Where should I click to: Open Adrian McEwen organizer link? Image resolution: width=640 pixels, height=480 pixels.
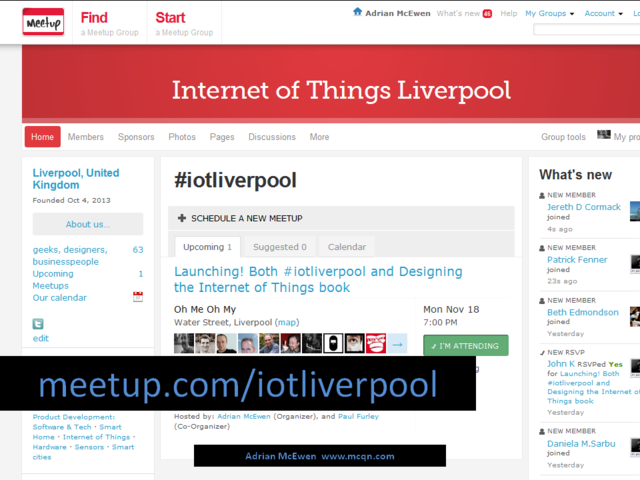click(244, 416)
